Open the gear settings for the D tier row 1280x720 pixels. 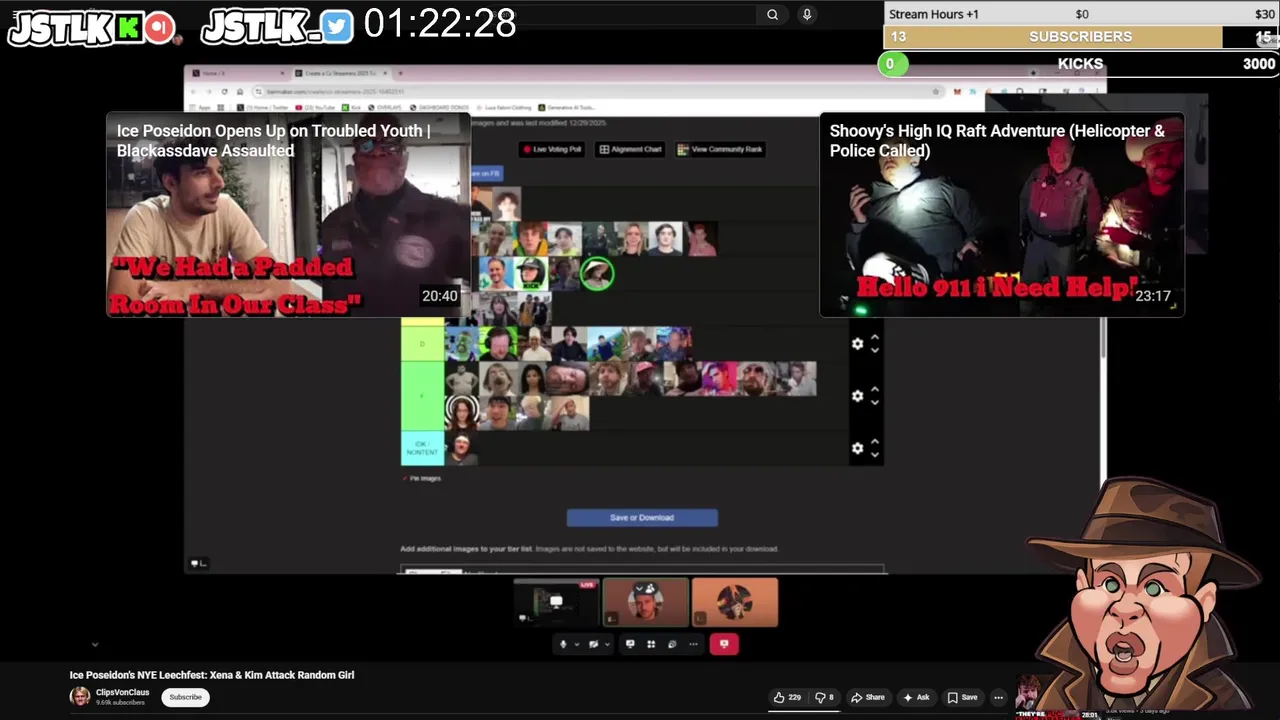(857, 343)
